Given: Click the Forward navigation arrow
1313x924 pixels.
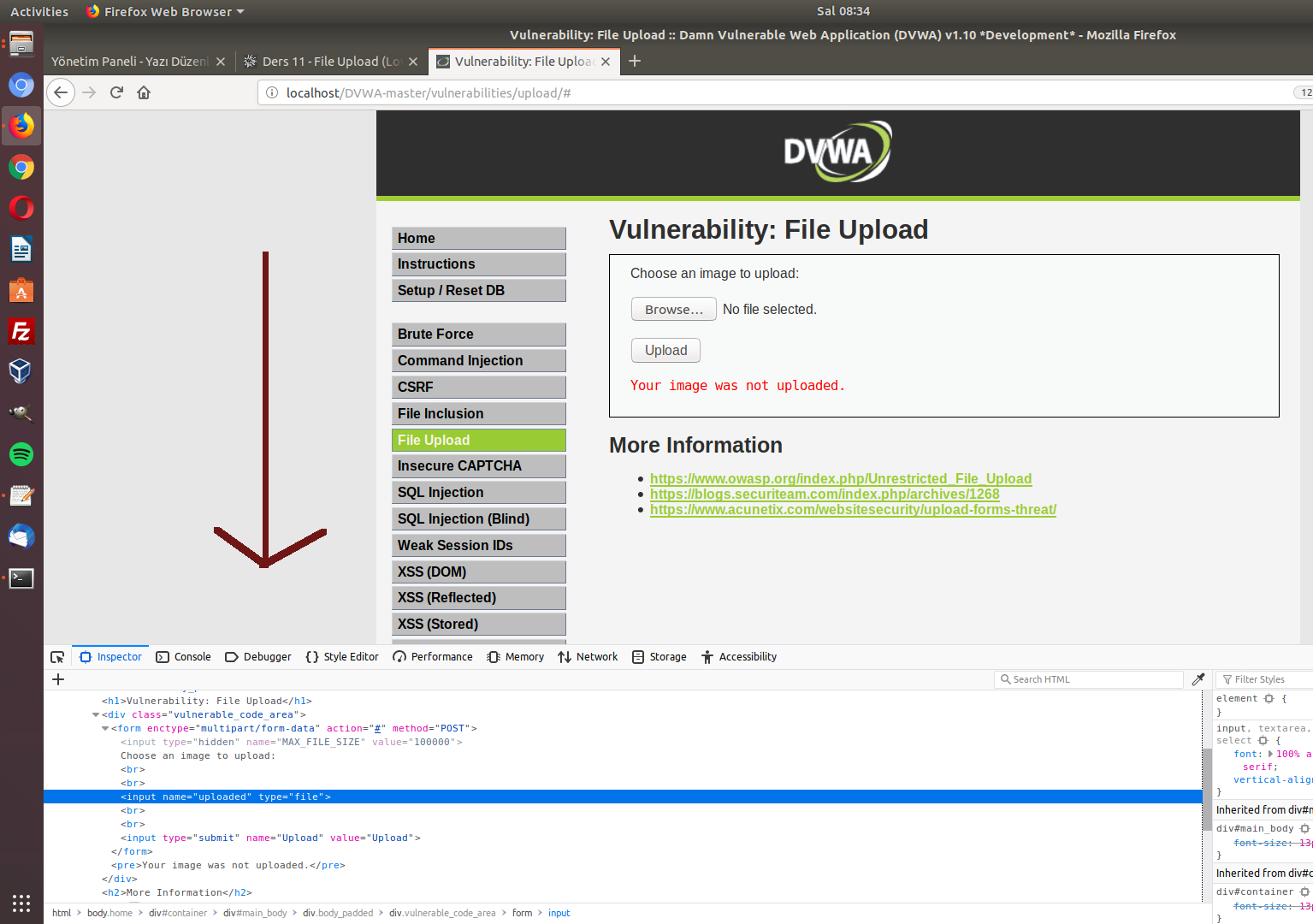Looking at the screenshot, I should [x=89, y=92].
